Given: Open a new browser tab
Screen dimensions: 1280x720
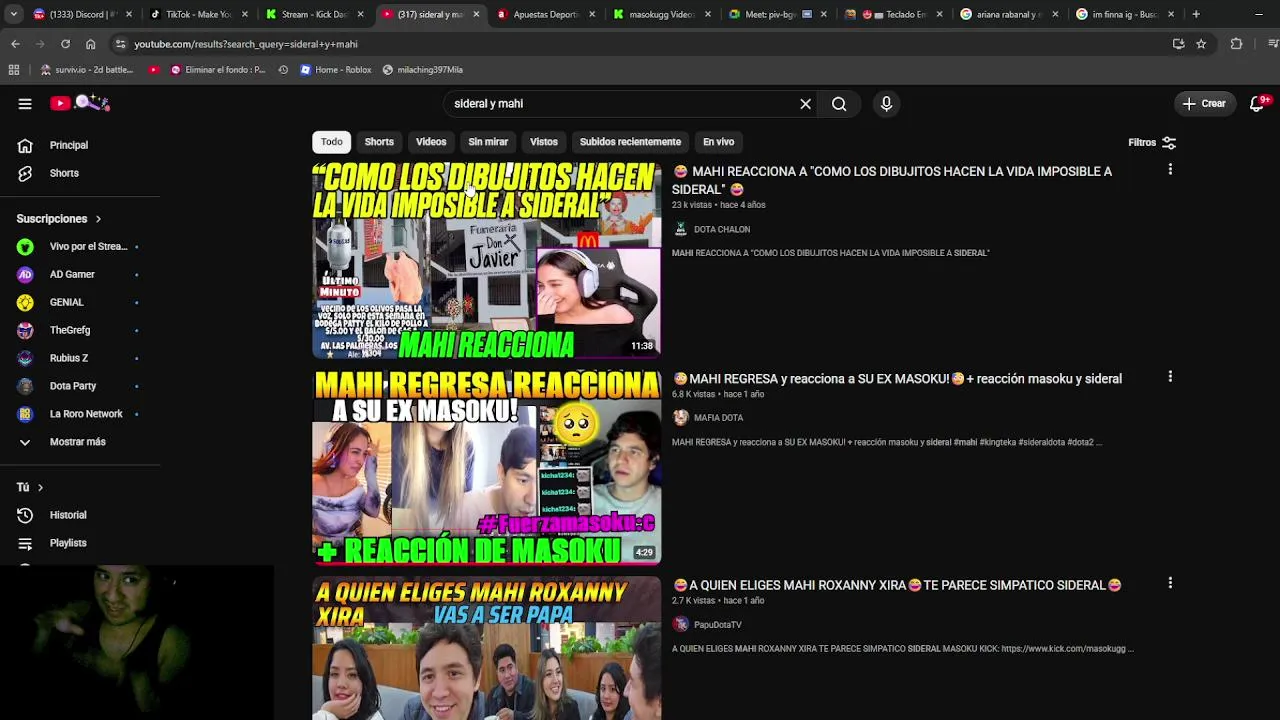Looking at the screenshot, I should [1196, 14].
